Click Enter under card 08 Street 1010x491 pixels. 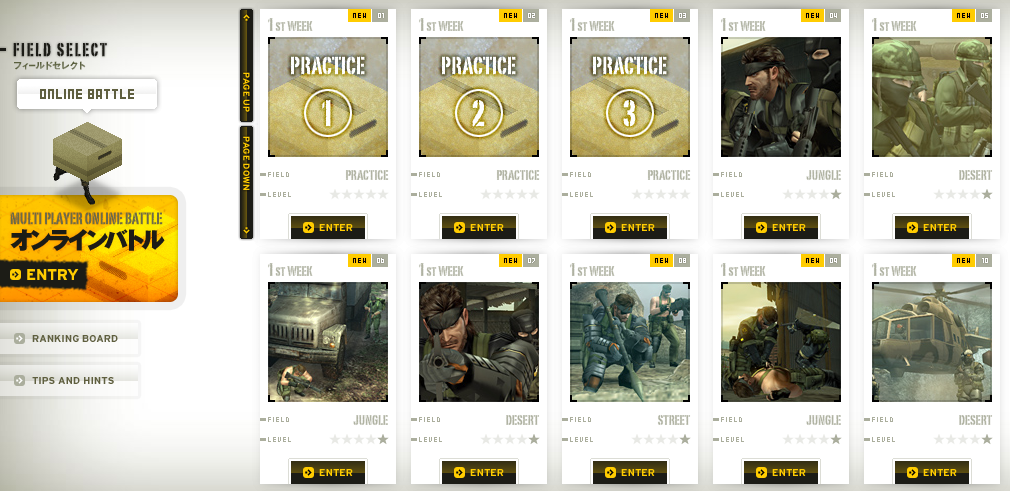[630, 472]
